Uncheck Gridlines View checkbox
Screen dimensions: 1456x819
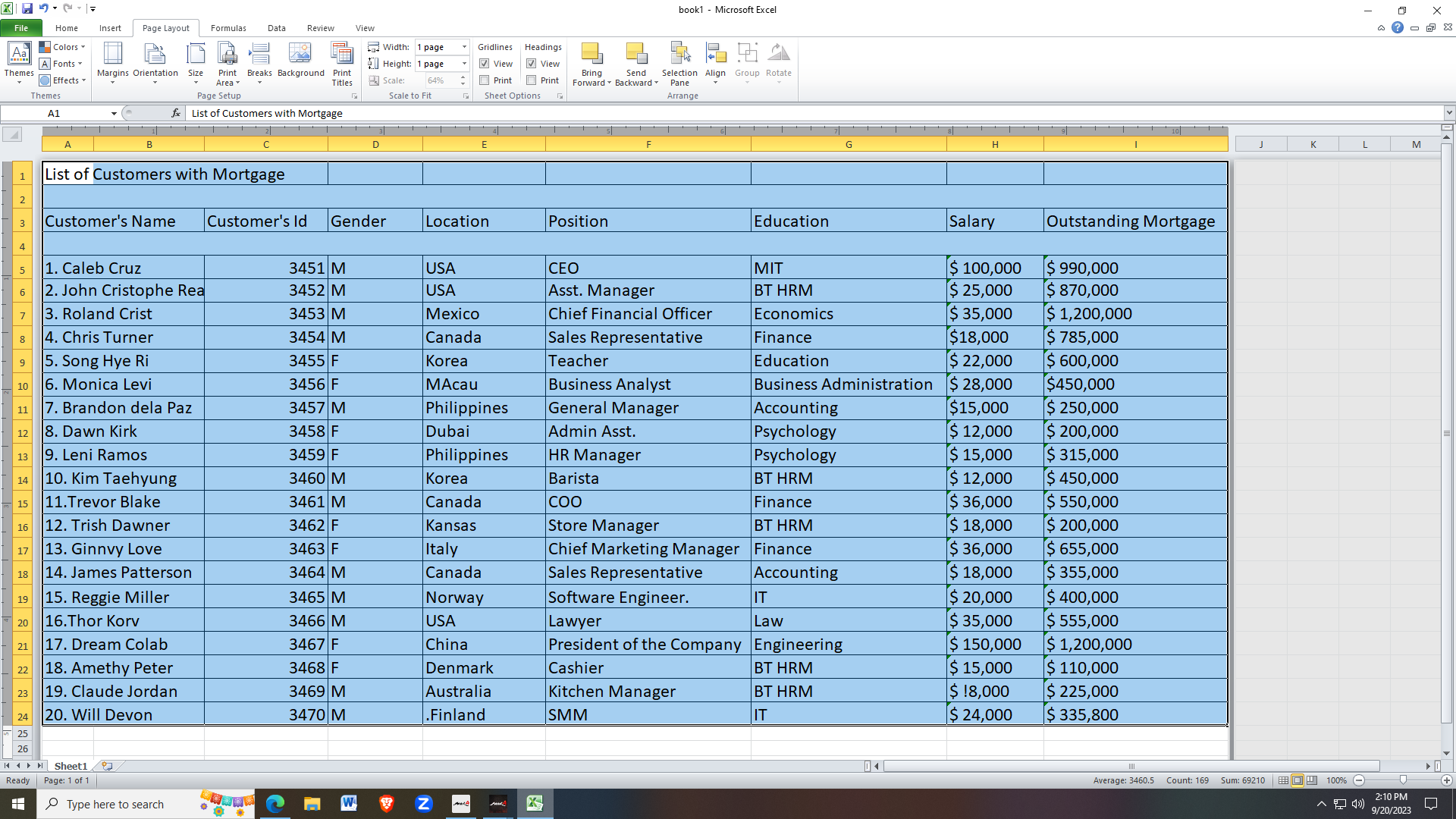(x=485, y=64)
